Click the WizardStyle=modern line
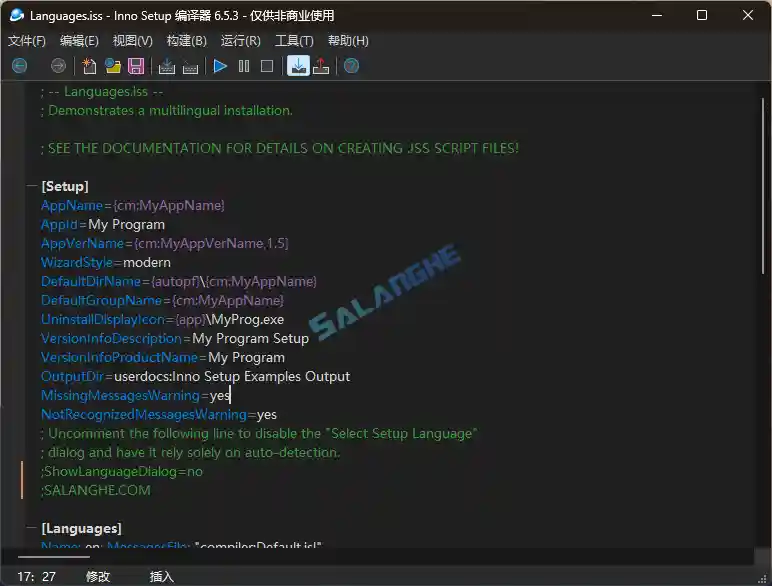Viewport: 772px width, 586px height. tap(106, 262)
